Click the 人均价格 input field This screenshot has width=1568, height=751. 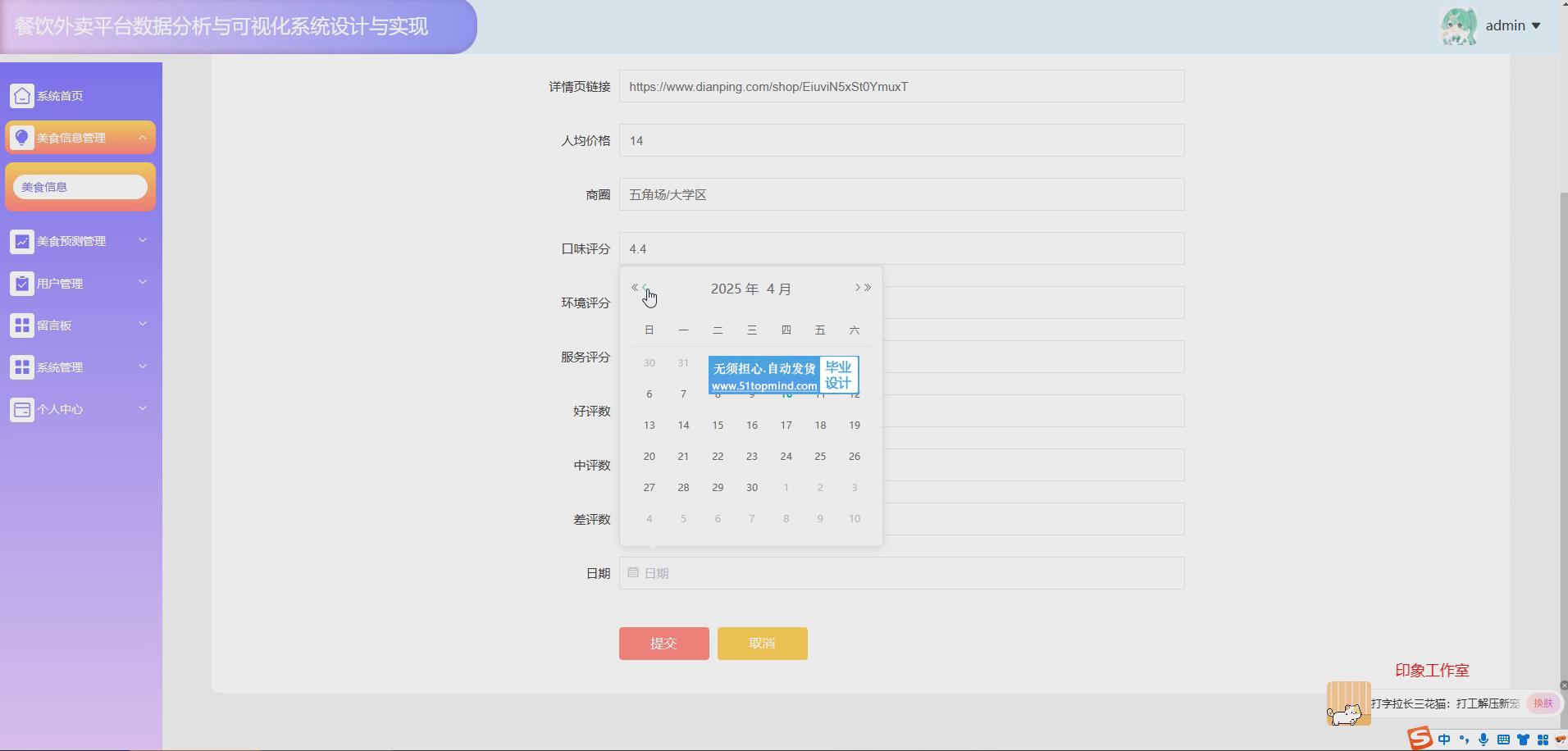(x=902, y=141)
